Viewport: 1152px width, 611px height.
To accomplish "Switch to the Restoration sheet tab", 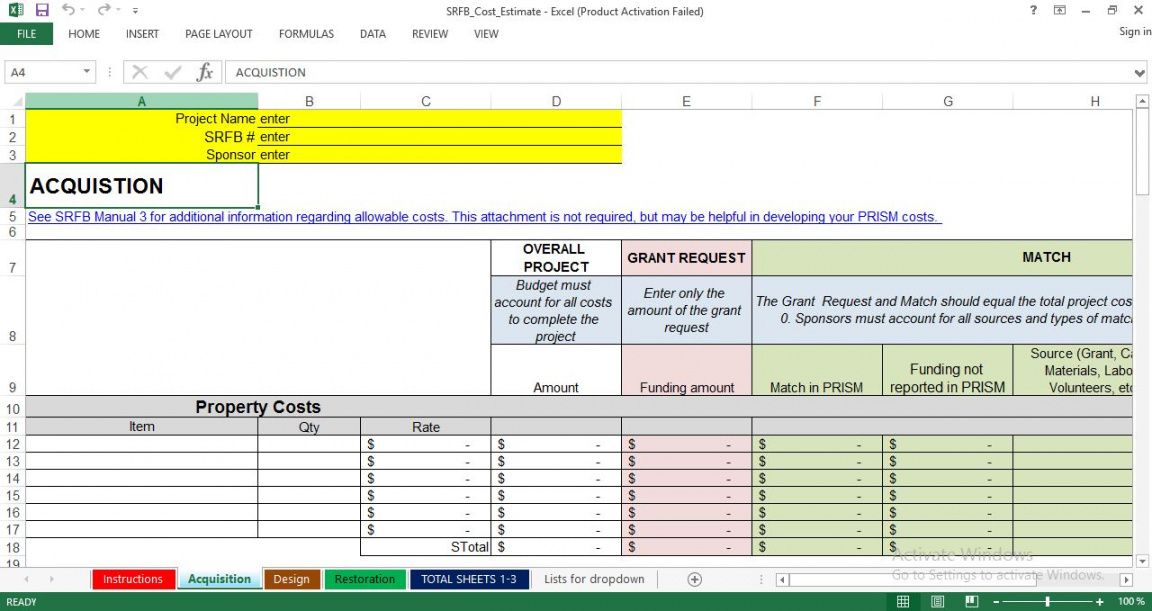I will click(365, 579).
